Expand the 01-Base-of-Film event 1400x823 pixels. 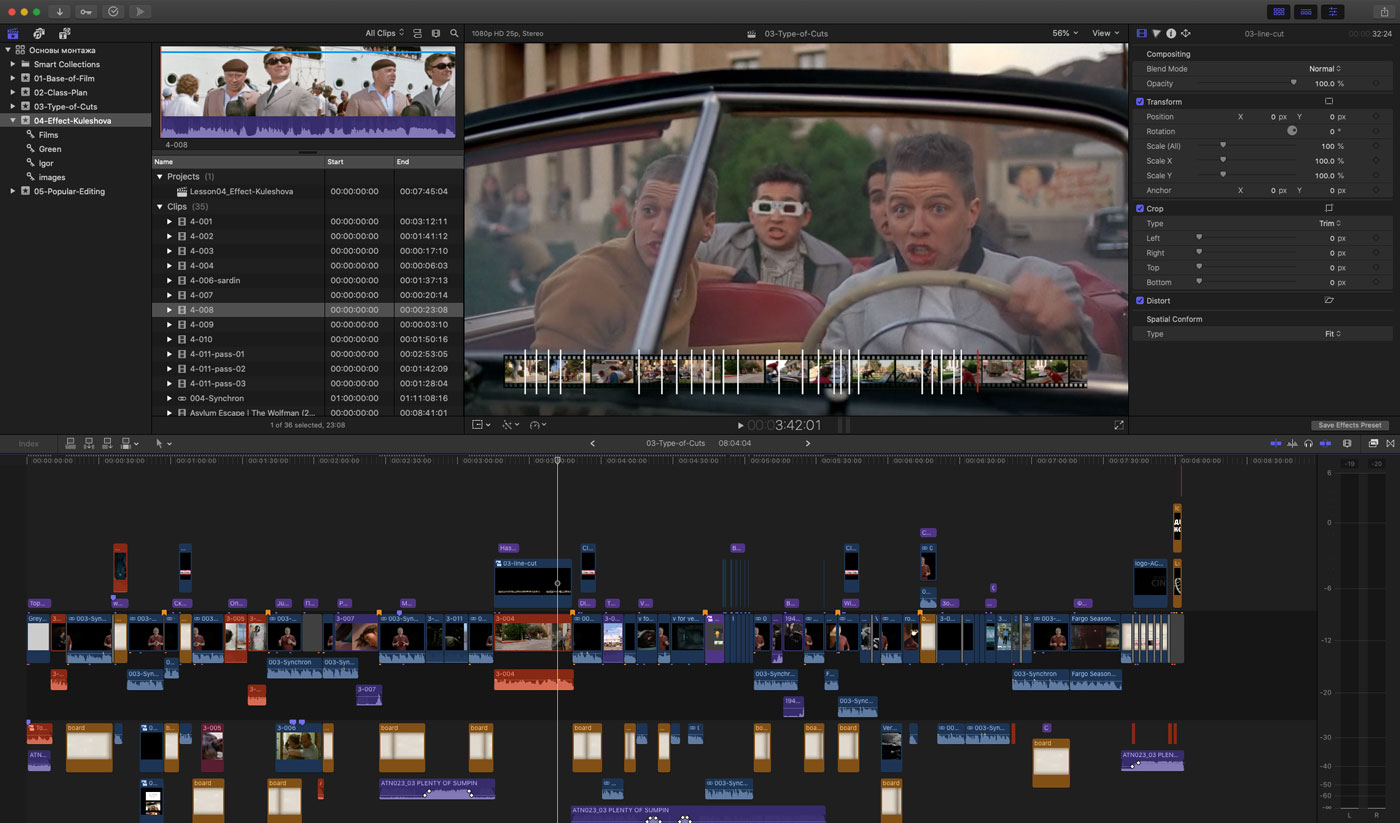pyautogui.click(x=13, y=78)
